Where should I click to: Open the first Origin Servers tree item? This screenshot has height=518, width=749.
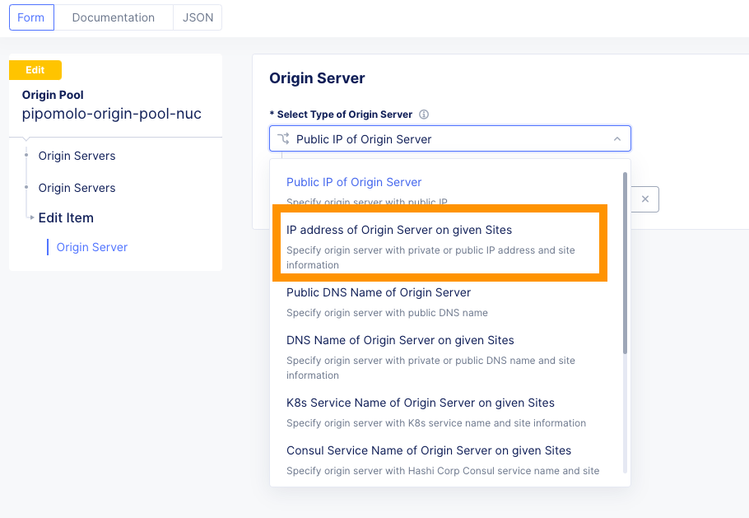tap(77, 156)
